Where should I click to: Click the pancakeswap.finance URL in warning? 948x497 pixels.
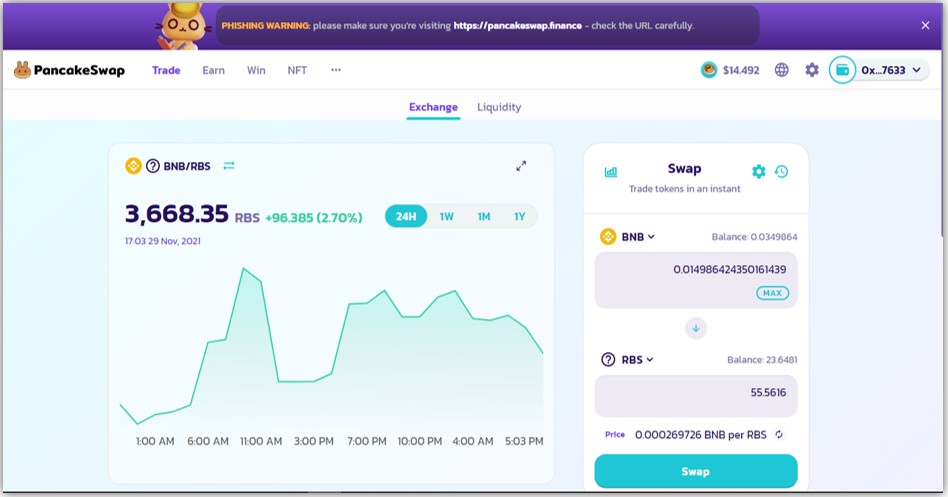(518, 25)
